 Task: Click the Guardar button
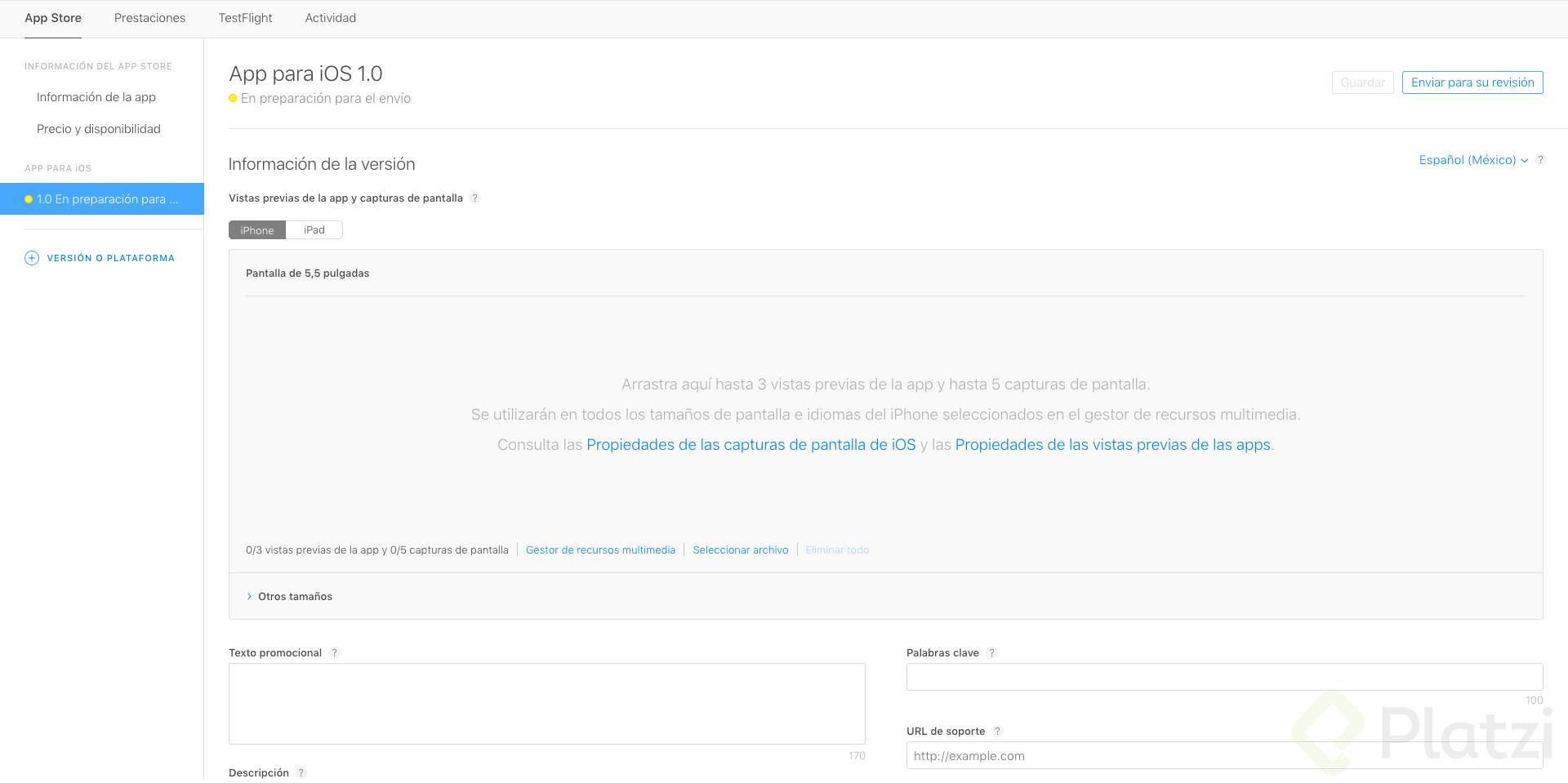pyautogui.click(x=1362, y=82)
